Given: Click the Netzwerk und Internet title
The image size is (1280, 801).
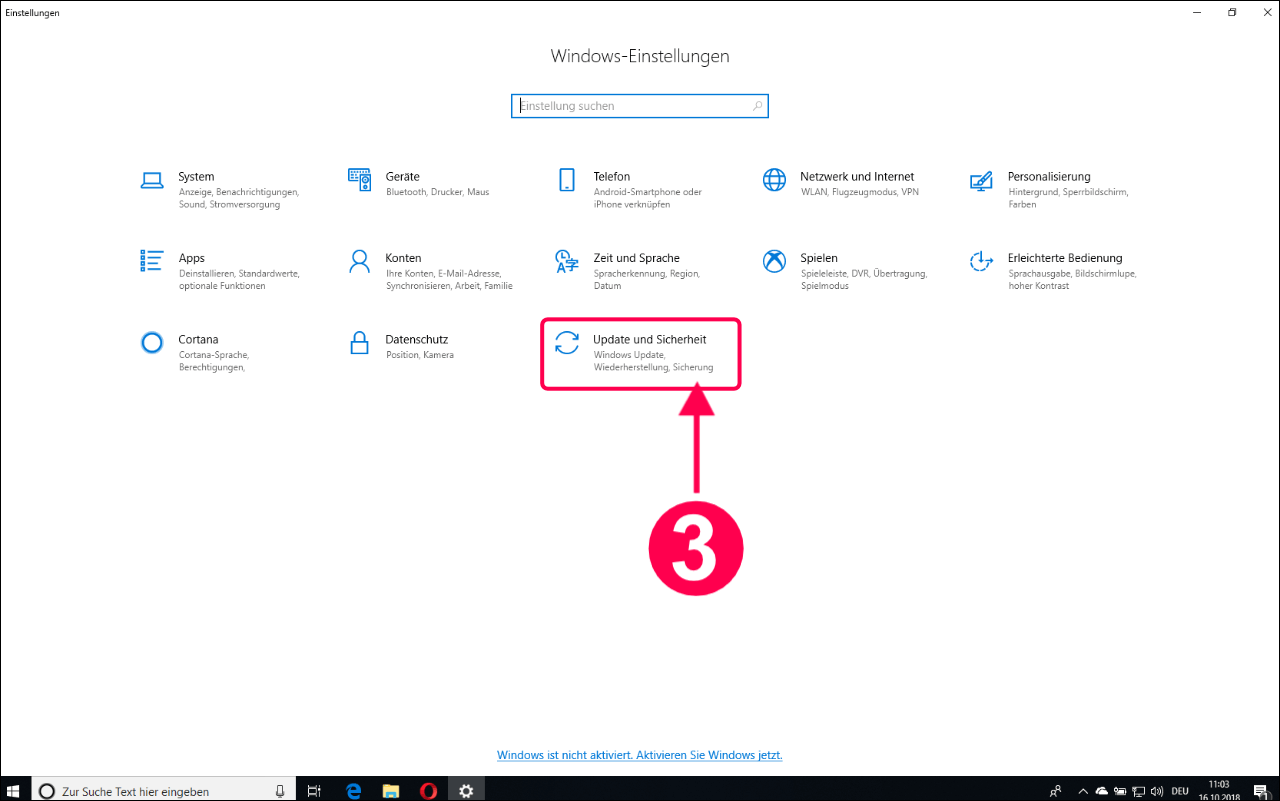Looking at the screenshot, I should (x=857, y=176).
